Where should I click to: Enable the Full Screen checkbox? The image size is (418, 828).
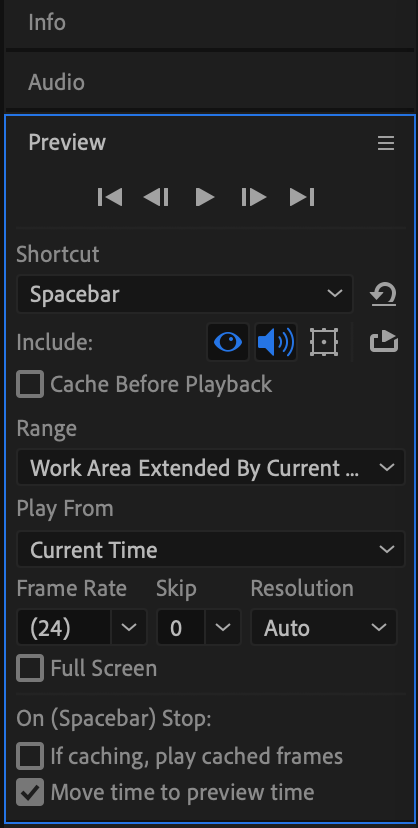pyautogui.click(x=30, y=669)
